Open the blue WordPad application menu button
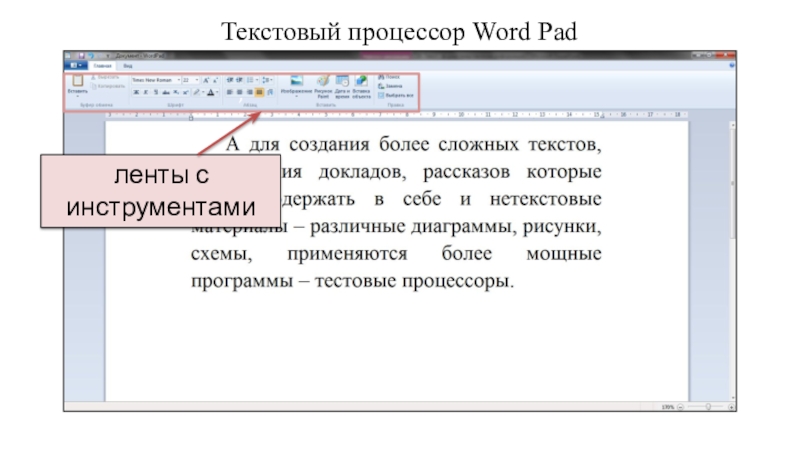Image resolution: width=800 pixels, height=450 pixels. (75, 66)
